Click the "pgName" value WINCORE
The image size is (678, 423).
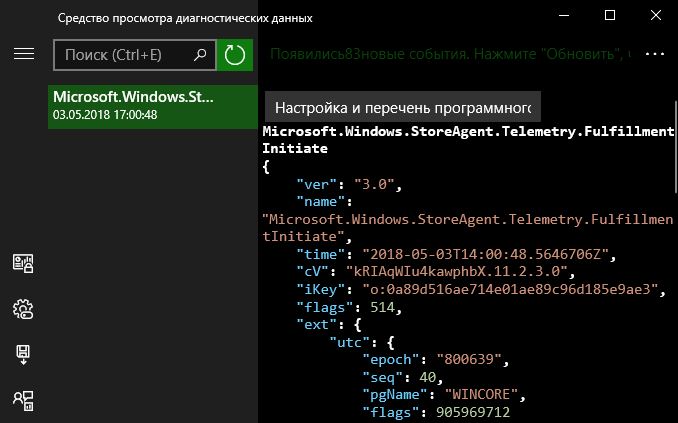click(x=481, y=394)
